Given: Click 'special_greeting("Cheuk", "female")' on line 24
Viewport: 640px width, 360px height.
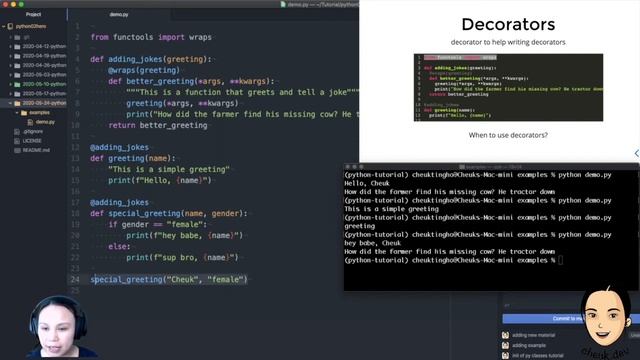Looking at the screenshot, I should point(169,280).
